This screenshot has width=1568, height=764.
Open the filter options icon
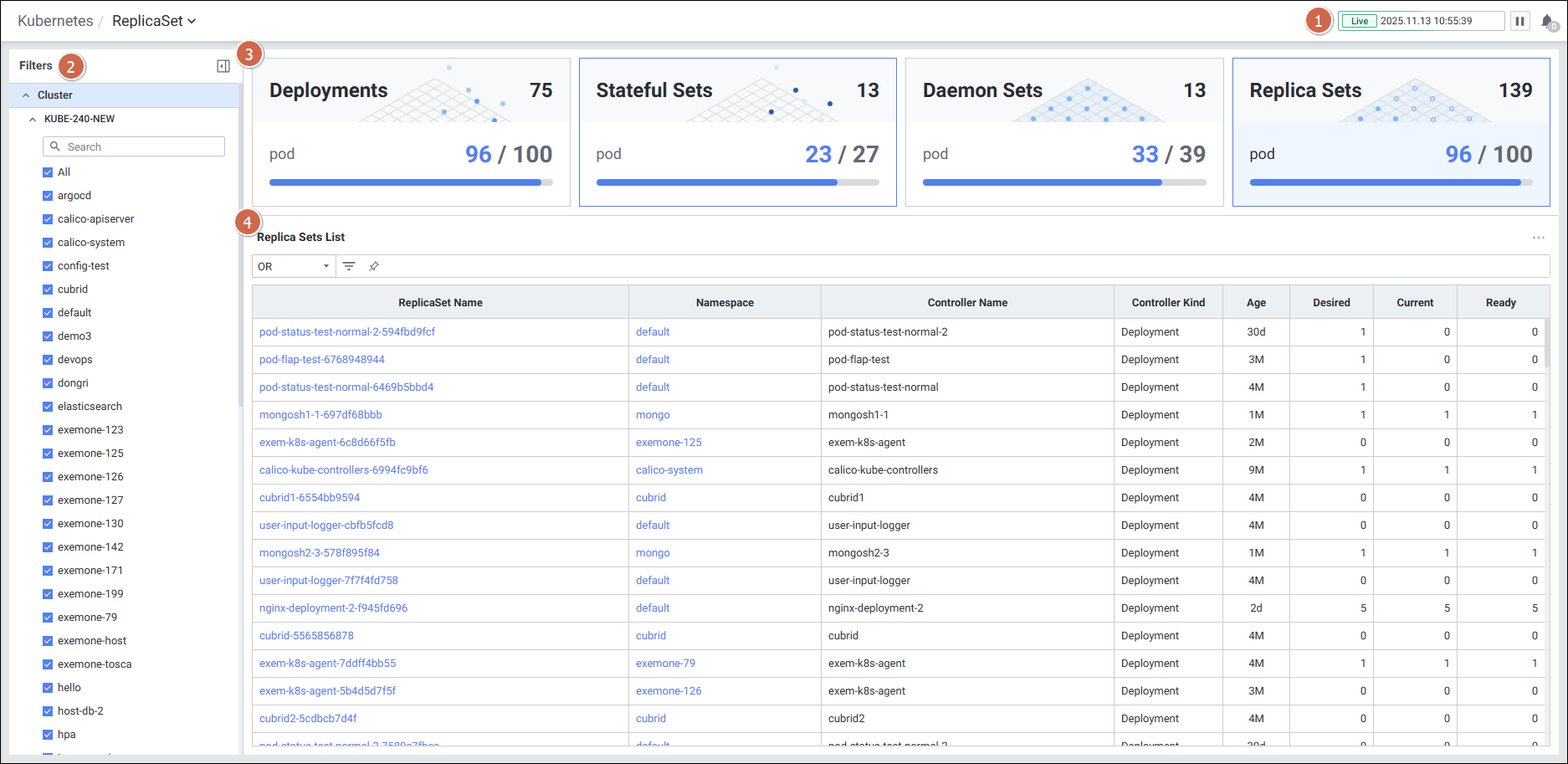[349, 266]
